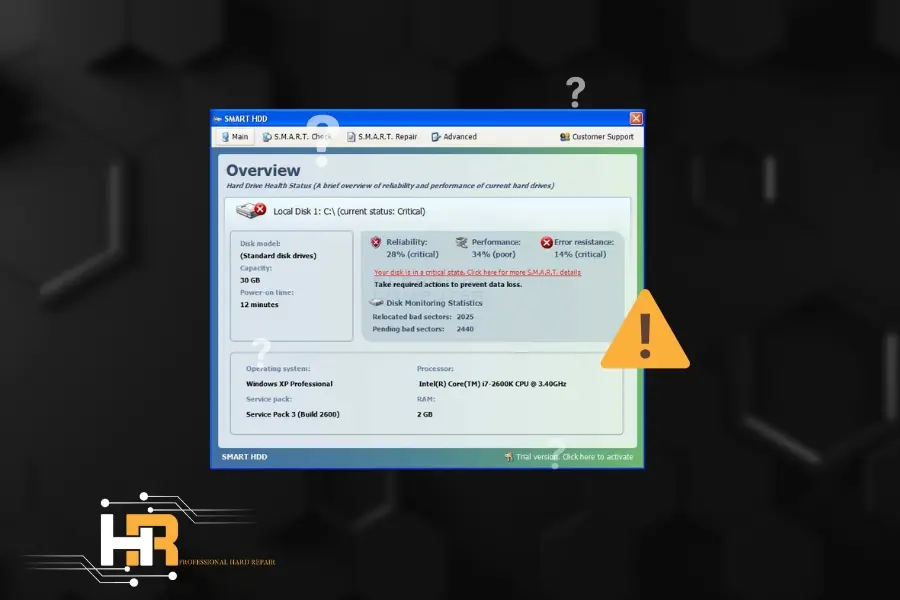Viewport: 900px width, 600px height.
Task: Click the red critical state S.M.A.R.T. details link
Action: [x=477, y=272]
